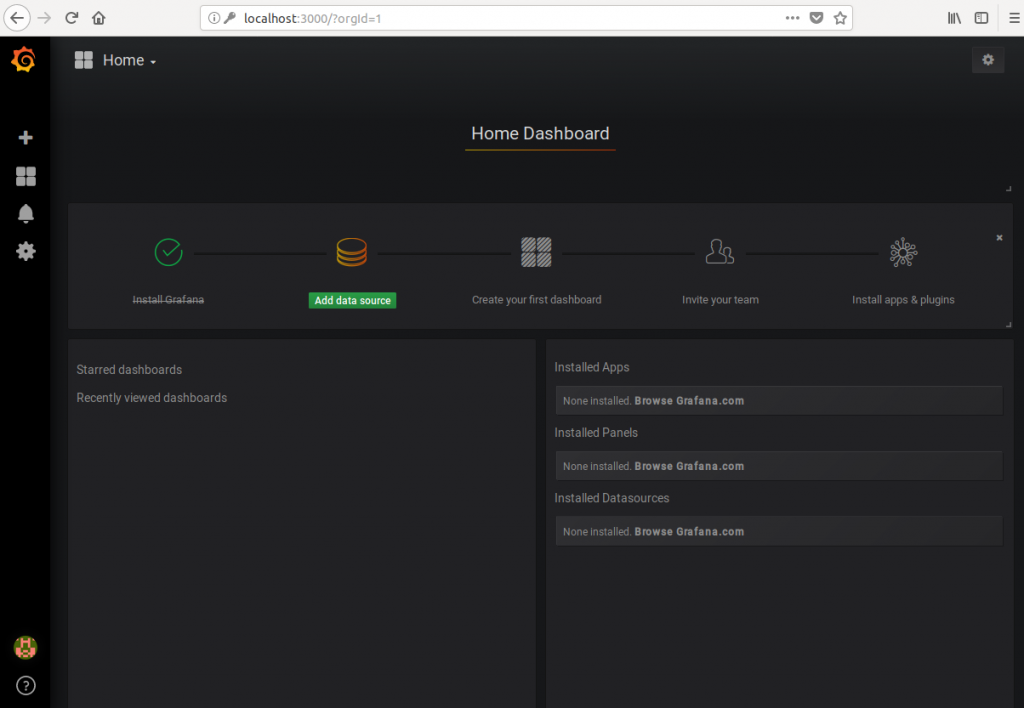Click the apps and plugins icon
The height and width of the screenshot is (708, 1024).
pos(903,252)
